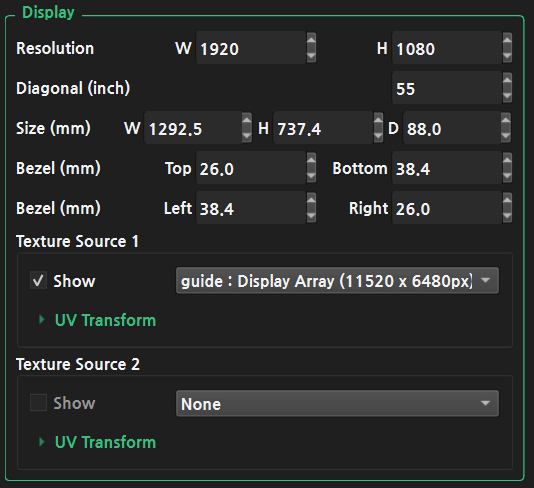Increase Diagonal inch value with up arrow
This screenshot has height=488, width=534.
[x=507, y=80]
